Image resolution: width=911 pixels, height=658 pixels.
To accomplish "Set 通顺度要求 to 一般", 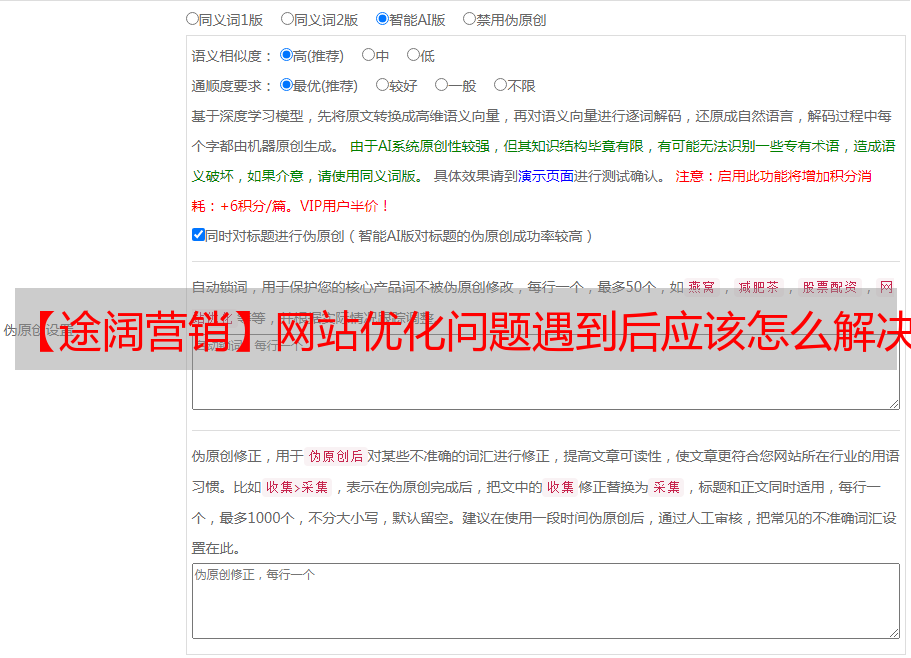I will tap(442, 85).
